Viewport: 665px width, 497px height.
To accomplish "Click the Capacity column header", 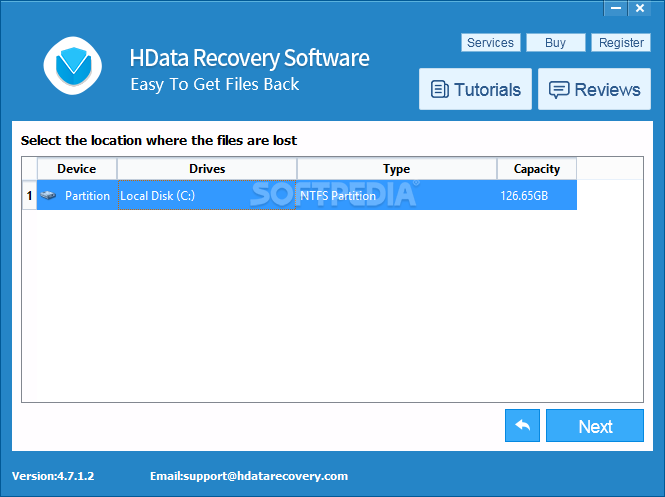I will [536, 169].
